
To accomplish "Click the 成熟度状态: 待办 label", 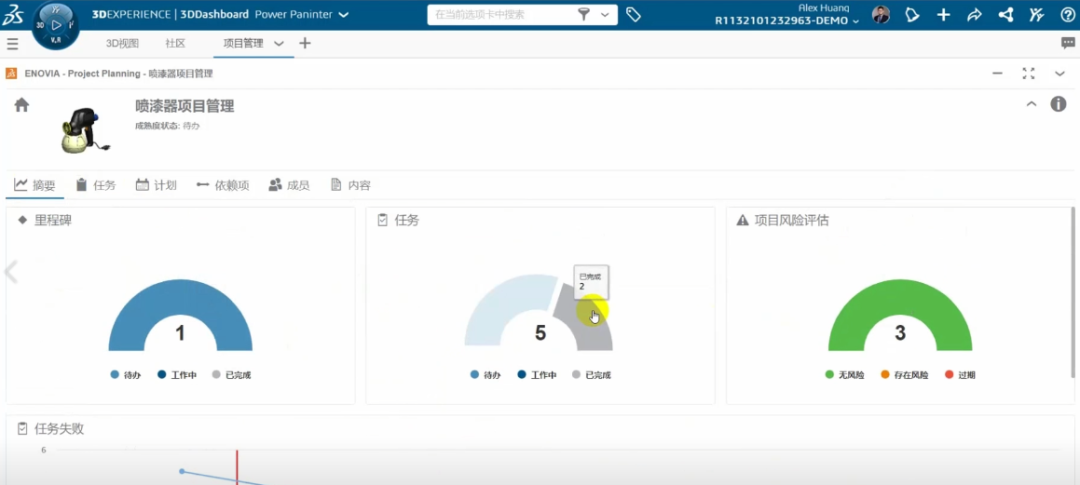I will [167, 126].
